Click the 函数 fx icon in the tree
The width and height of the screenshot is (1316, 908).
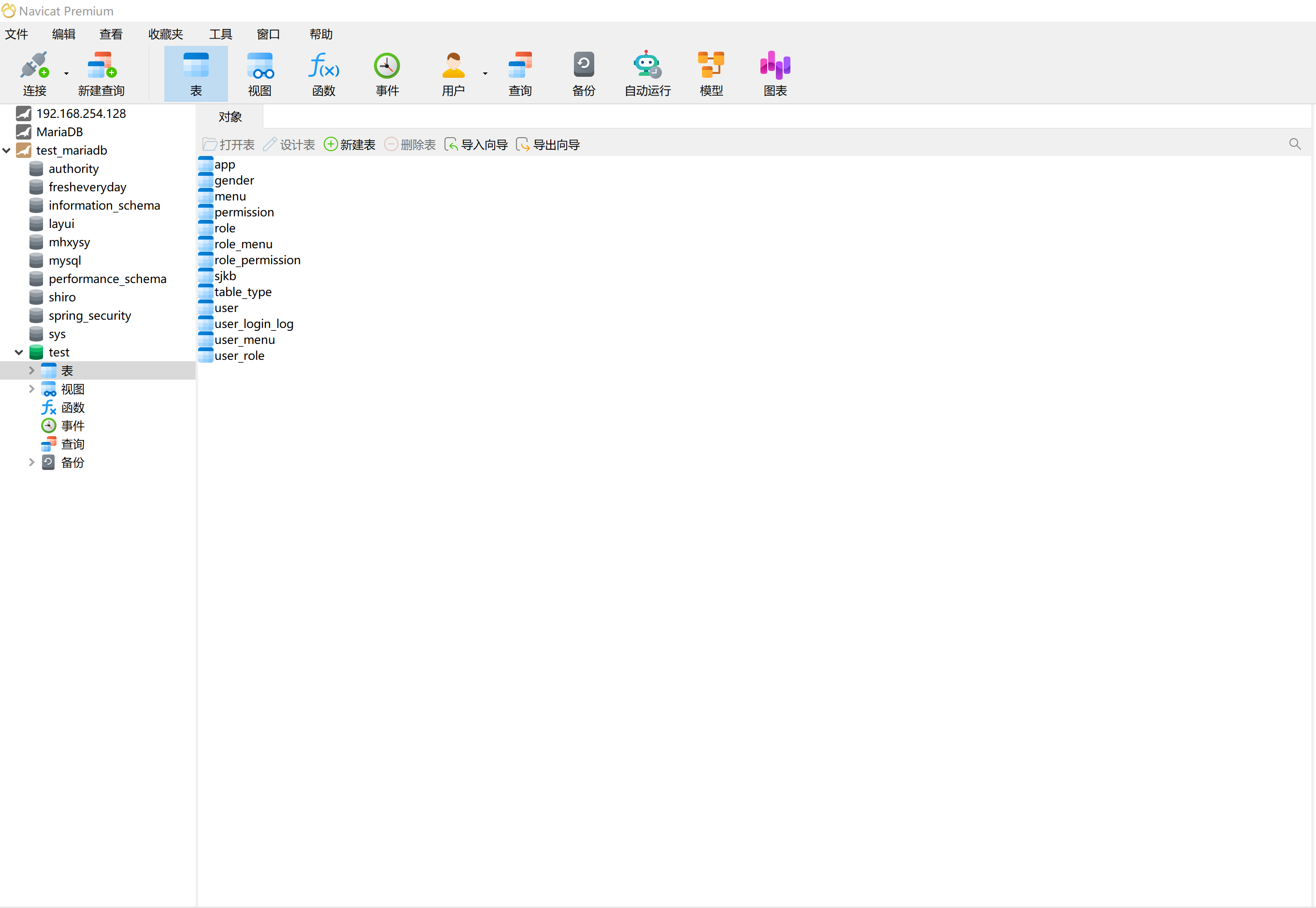[x=49, y=407]
